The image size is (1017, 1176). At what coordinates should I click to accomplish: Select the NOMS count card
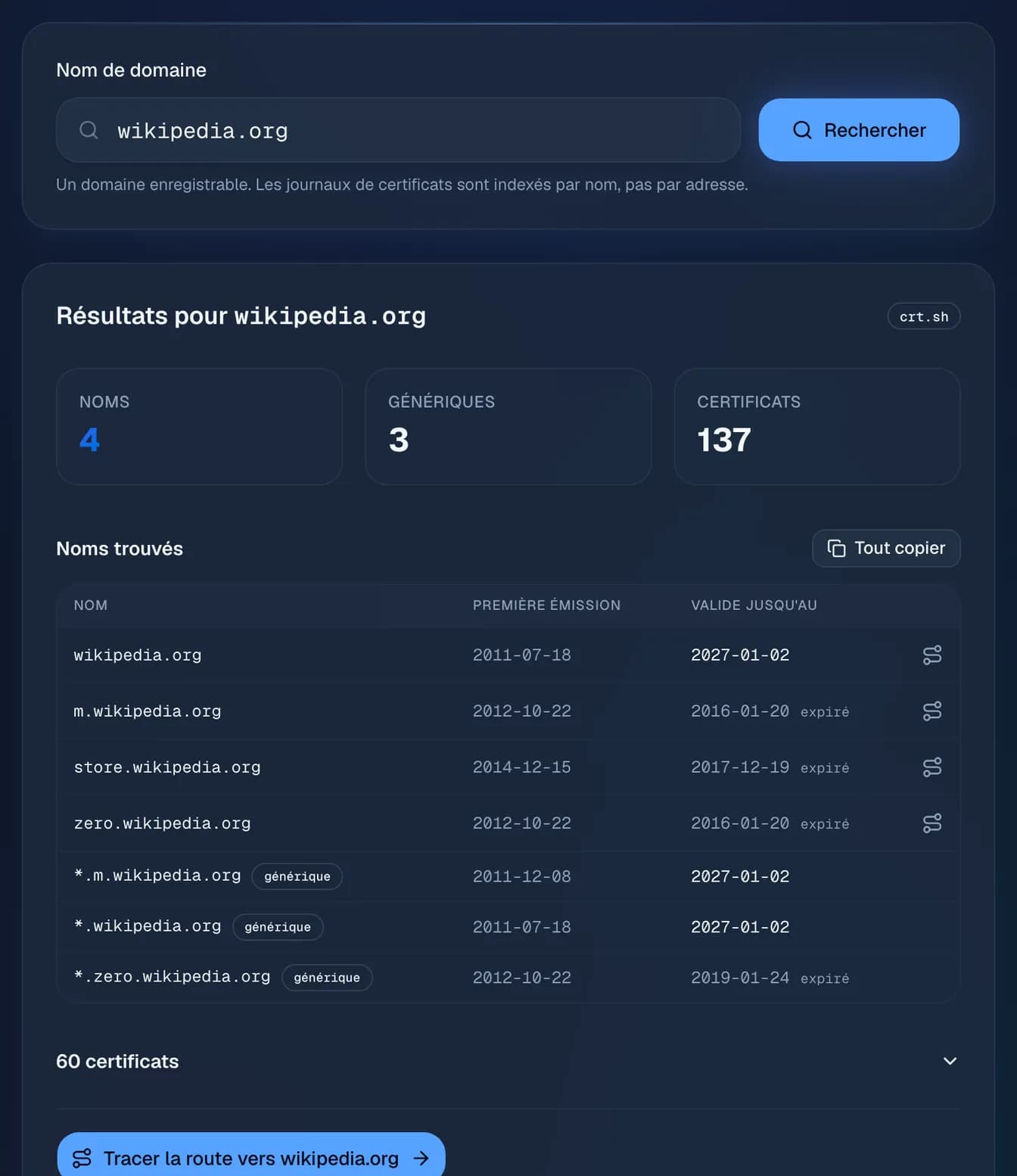(200, 427)
